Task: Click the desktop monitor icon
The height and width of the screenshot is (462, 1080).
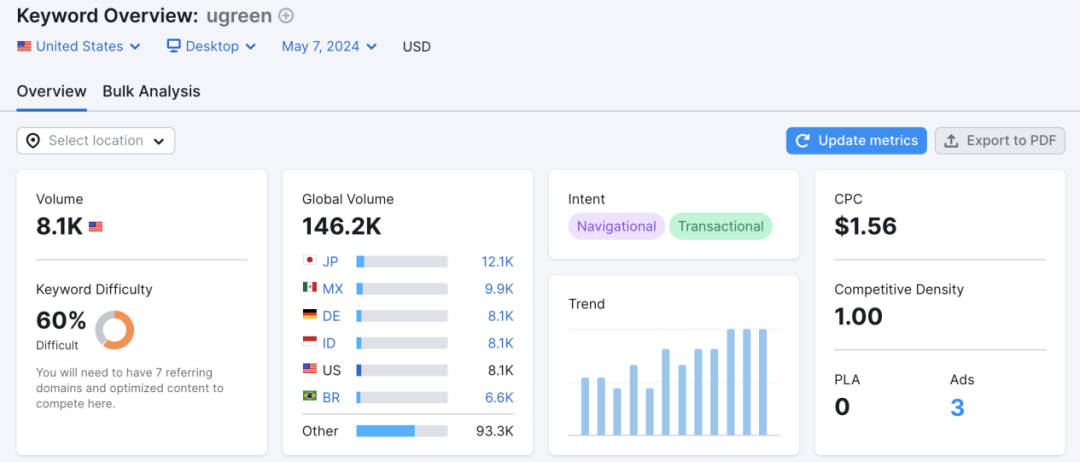Action: [x=174, y=46]
